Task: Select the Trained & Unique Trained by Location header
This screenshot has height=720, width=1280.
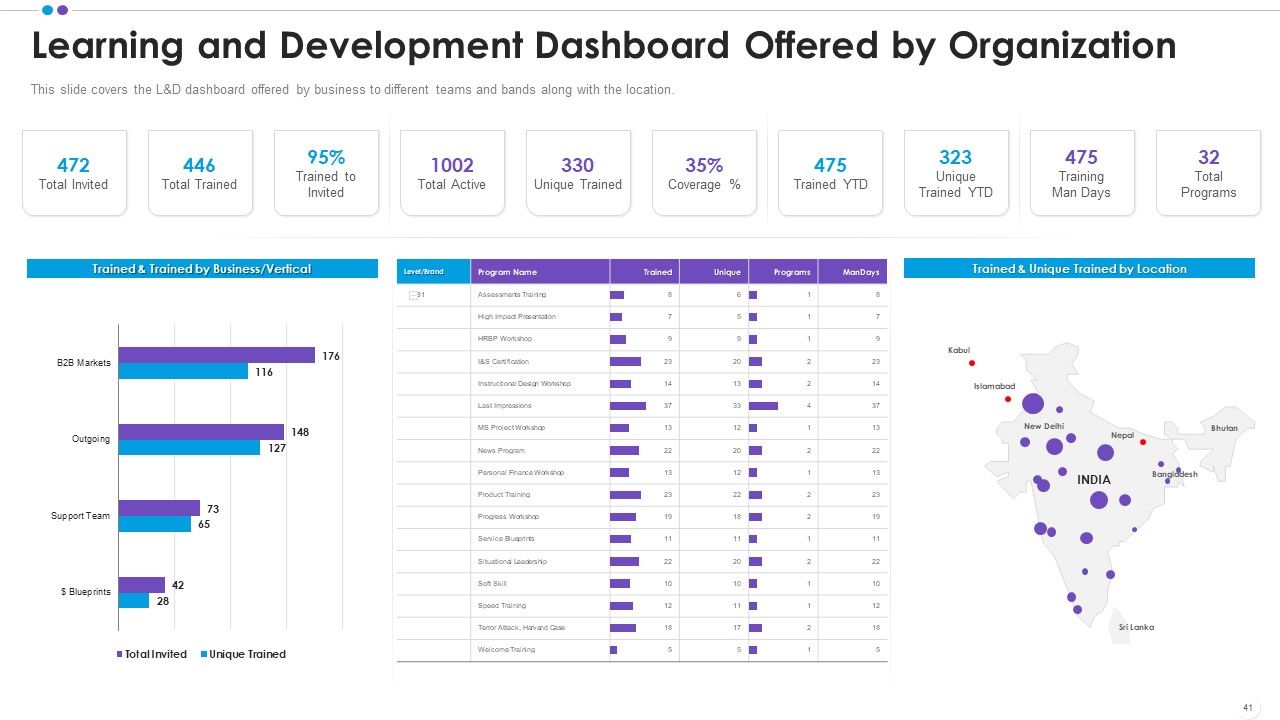Action: 1079,268
